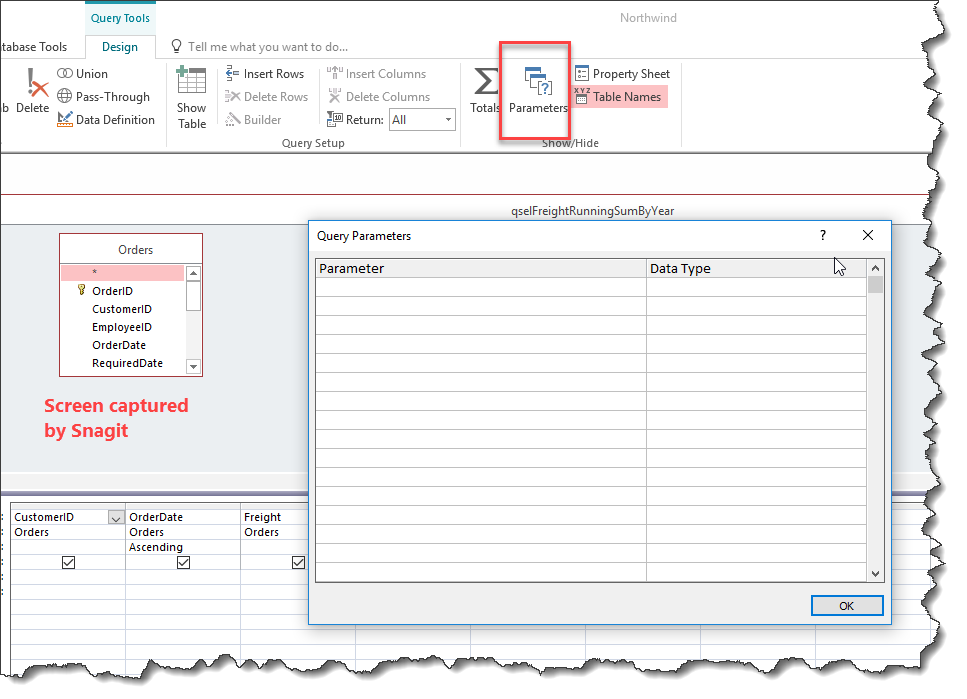Image resolution: width=967 pixels, height=699 pixels.
Task: Select the Pass-Through query globe icon
Action: point(65,96)
